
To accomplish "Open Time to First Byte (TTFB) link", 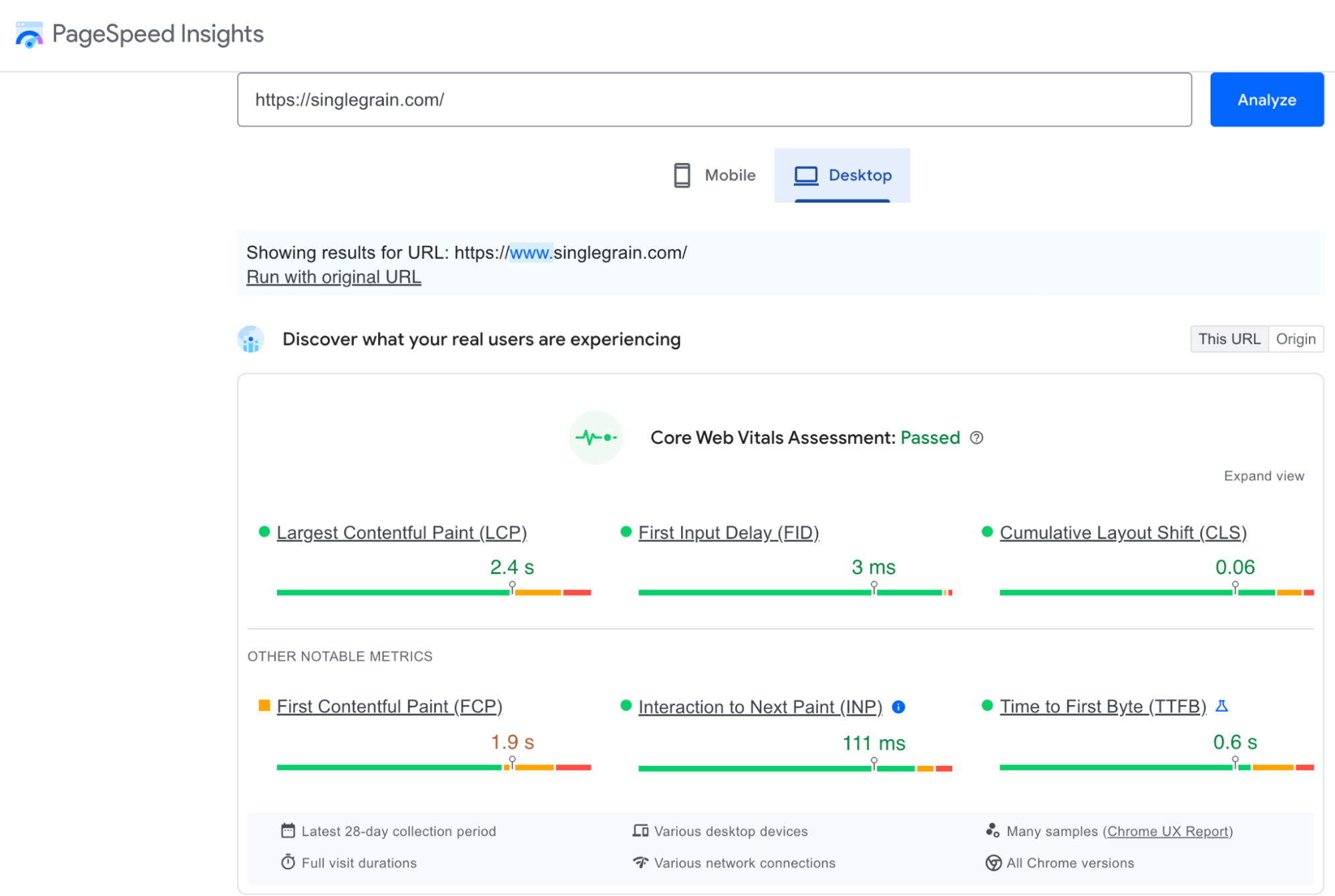I will click(x=1103, y=706).
